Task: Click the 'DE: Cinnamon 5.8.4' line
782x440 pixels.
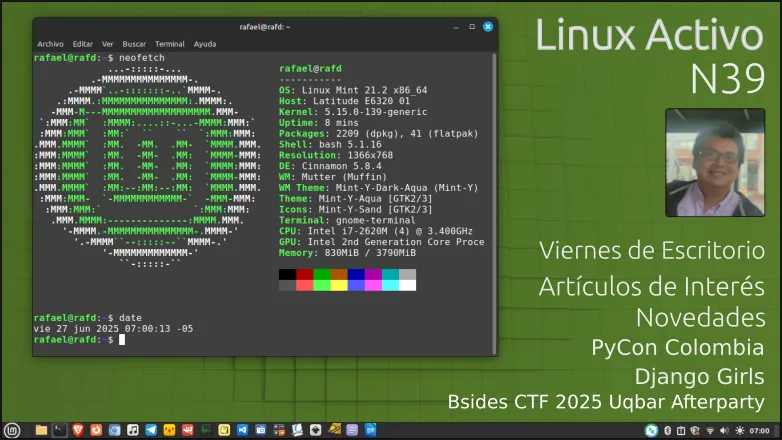Action: pyautogui.click(x=330, y=166)
